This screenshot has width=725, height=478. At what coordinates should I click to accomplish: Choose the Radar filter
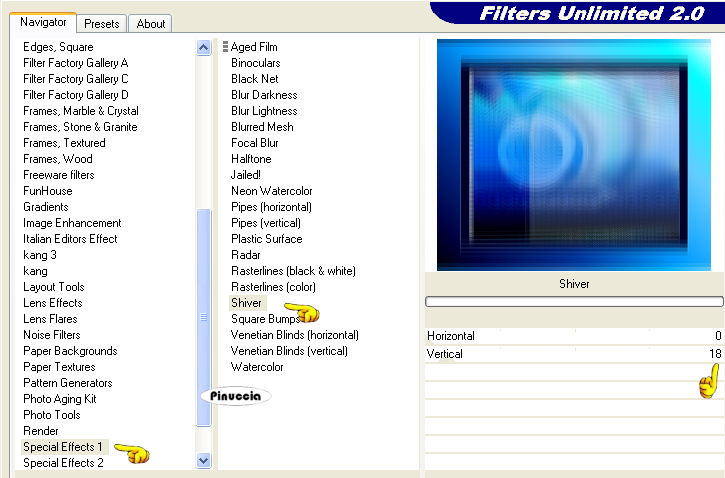pos(246,255)
